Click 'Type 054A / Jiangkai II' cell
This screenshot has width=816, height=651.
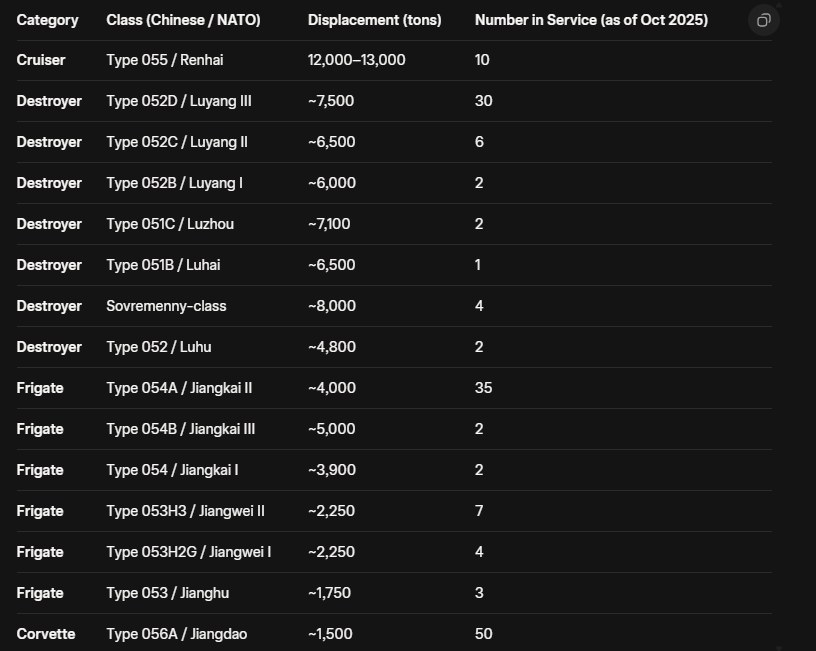180,388
